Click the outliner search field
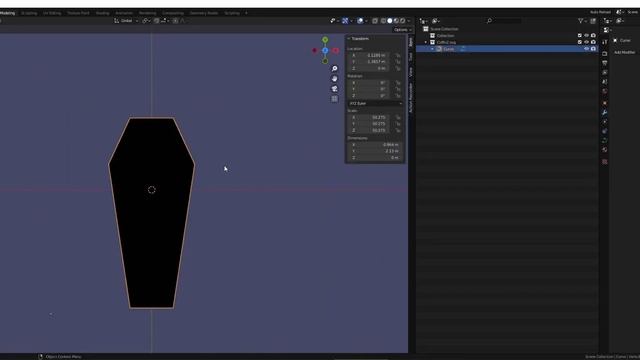Viewport: 640px width, 360px height. coord(504,21)
